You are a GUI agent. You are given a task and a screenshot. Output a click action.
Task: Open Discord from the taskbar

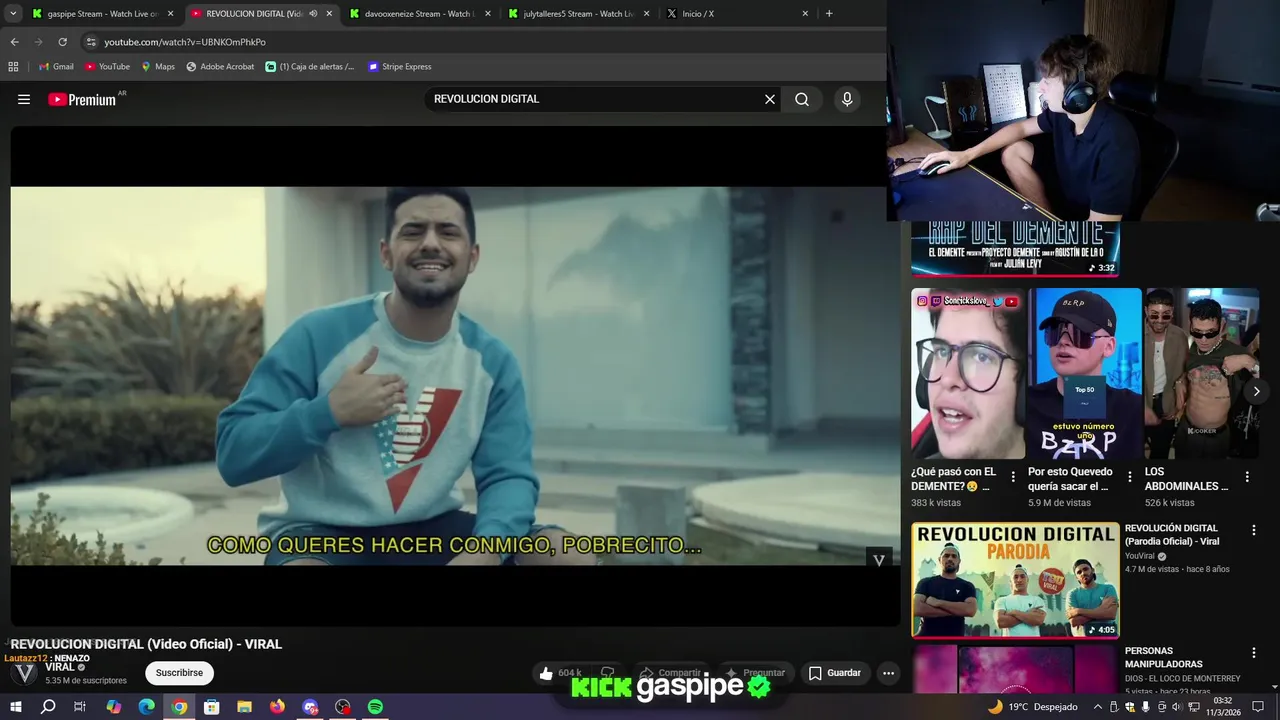coord(310,707)
